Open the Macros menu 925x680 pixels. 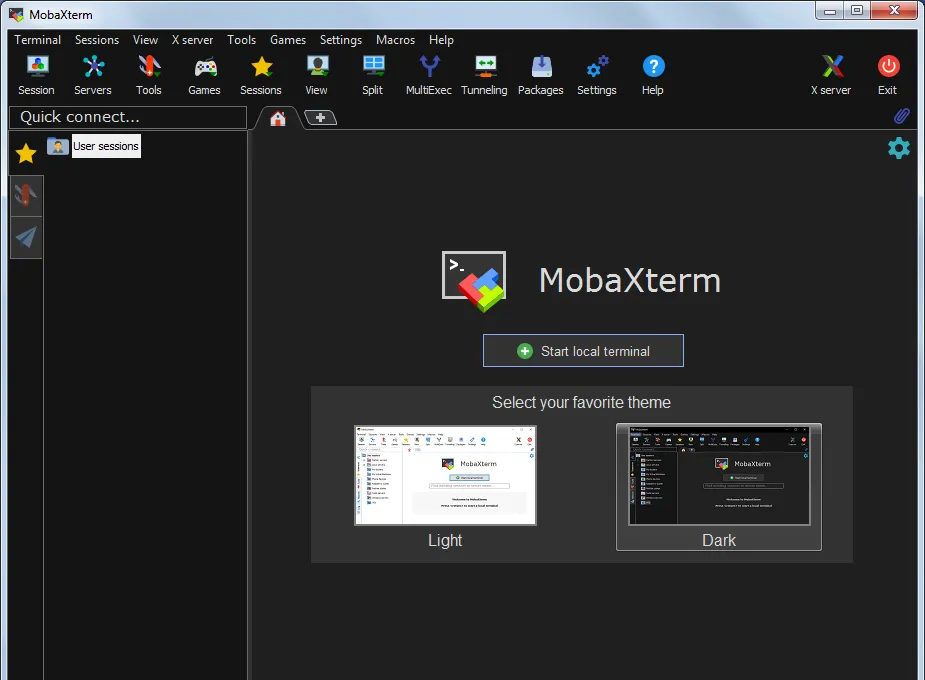(x=395, y=40)
